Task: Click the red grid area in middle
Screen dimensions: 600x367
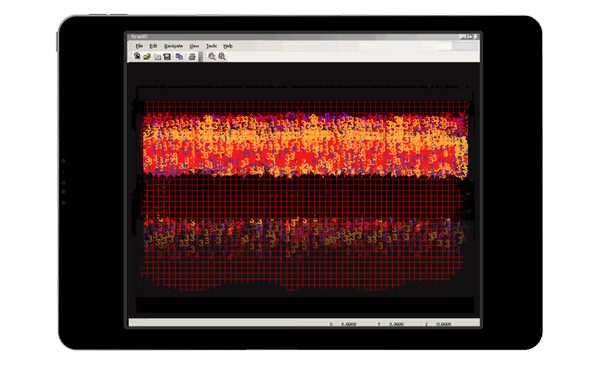Action: point(305,198)
